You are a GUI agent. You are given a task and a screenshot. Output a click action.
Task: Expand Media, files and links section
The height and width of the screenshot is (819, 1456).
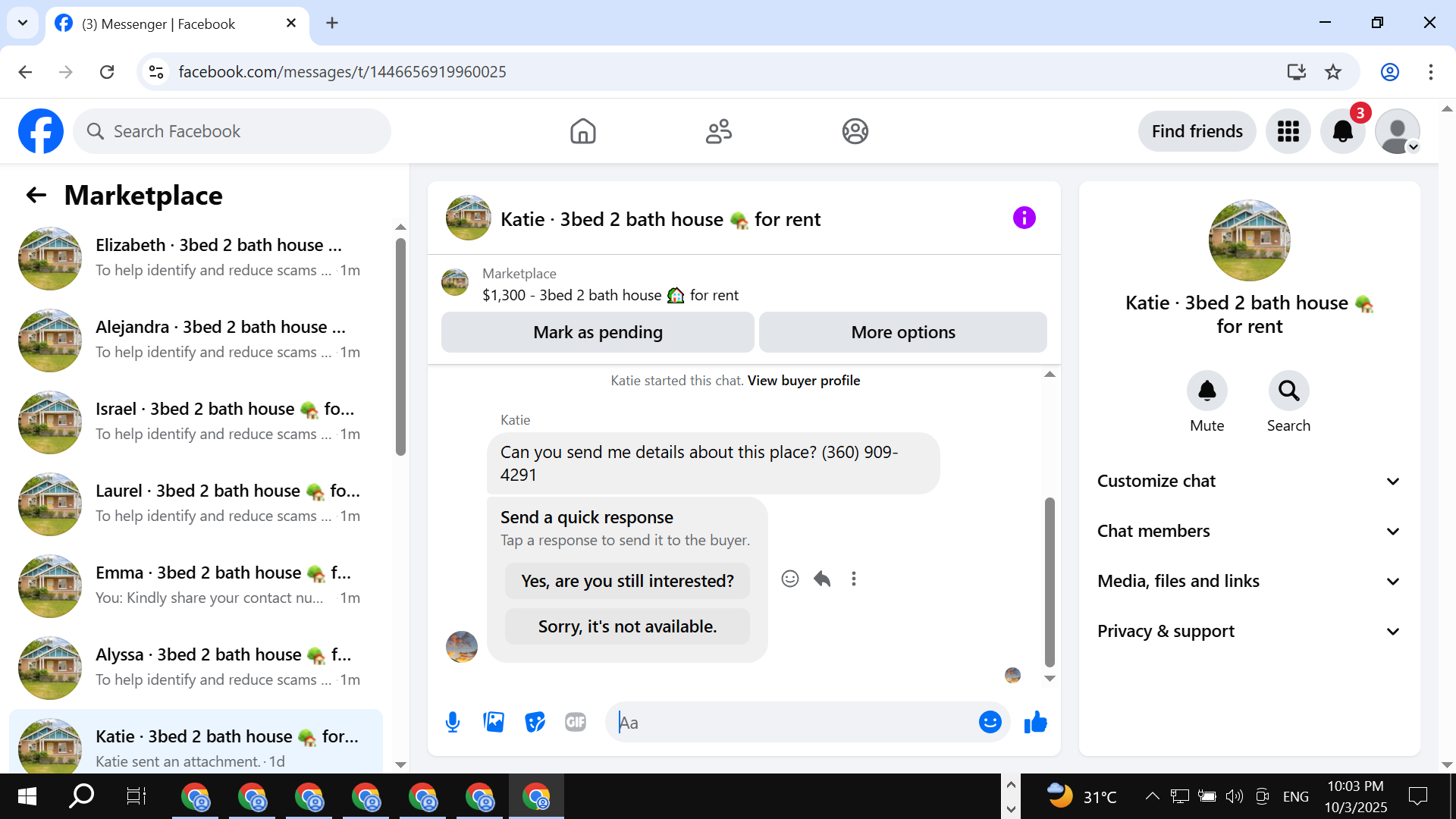1250,582
